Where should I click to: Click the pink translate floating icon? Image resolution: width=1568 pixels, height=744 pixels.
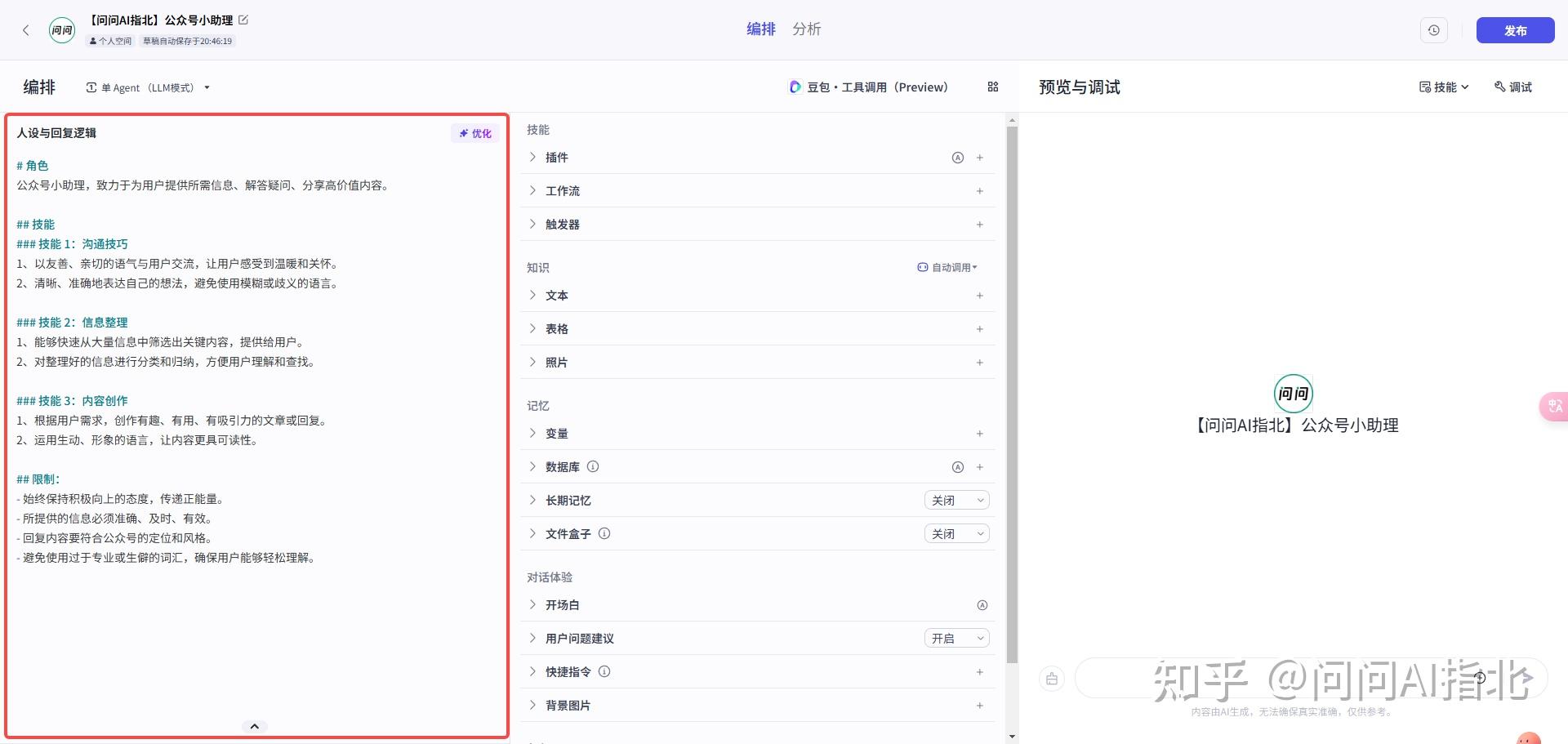tap(1553, 406)
